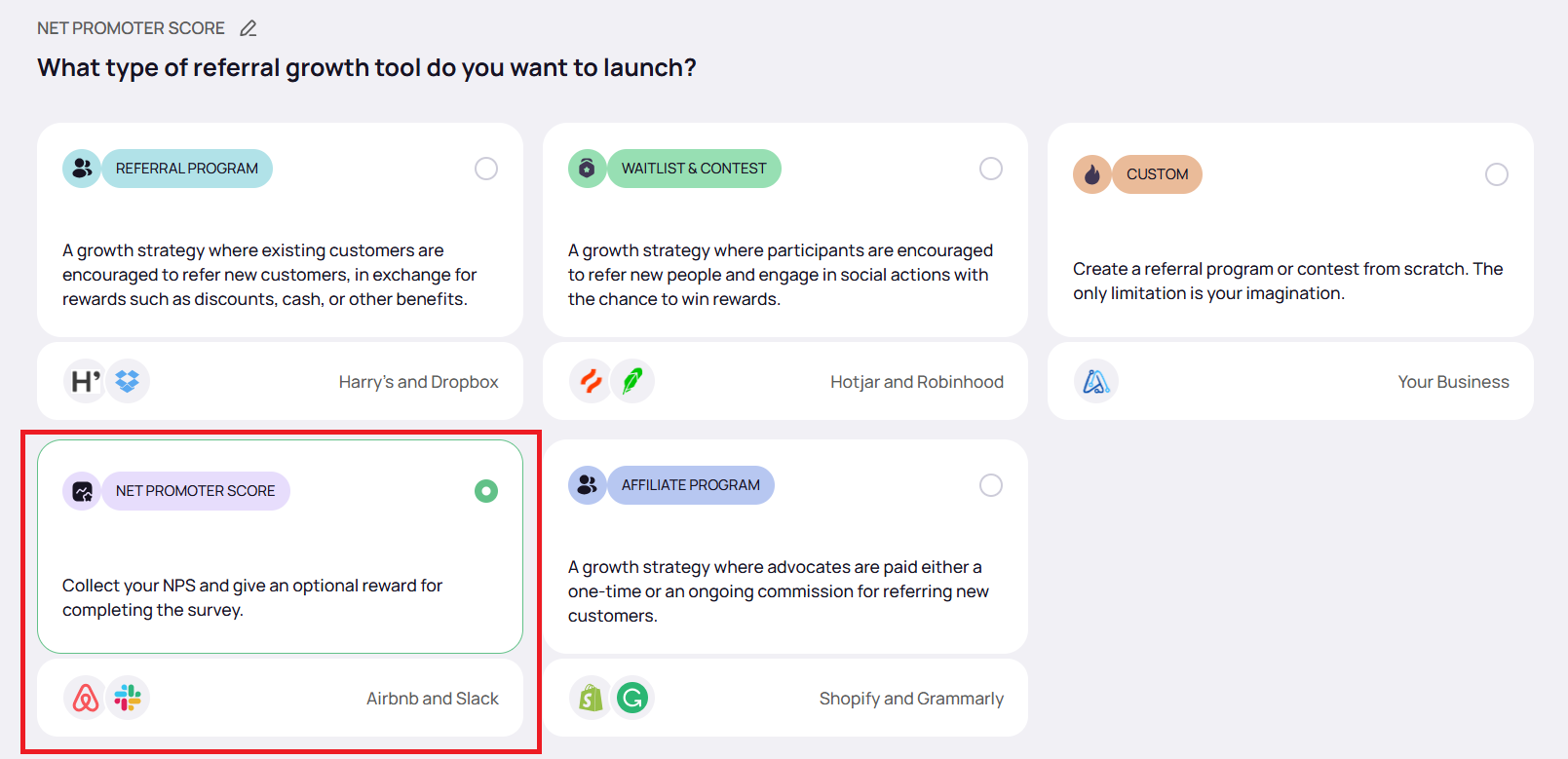
Task: Click the WAITLIST & CONTEST tag label
Action: point(694,169)
